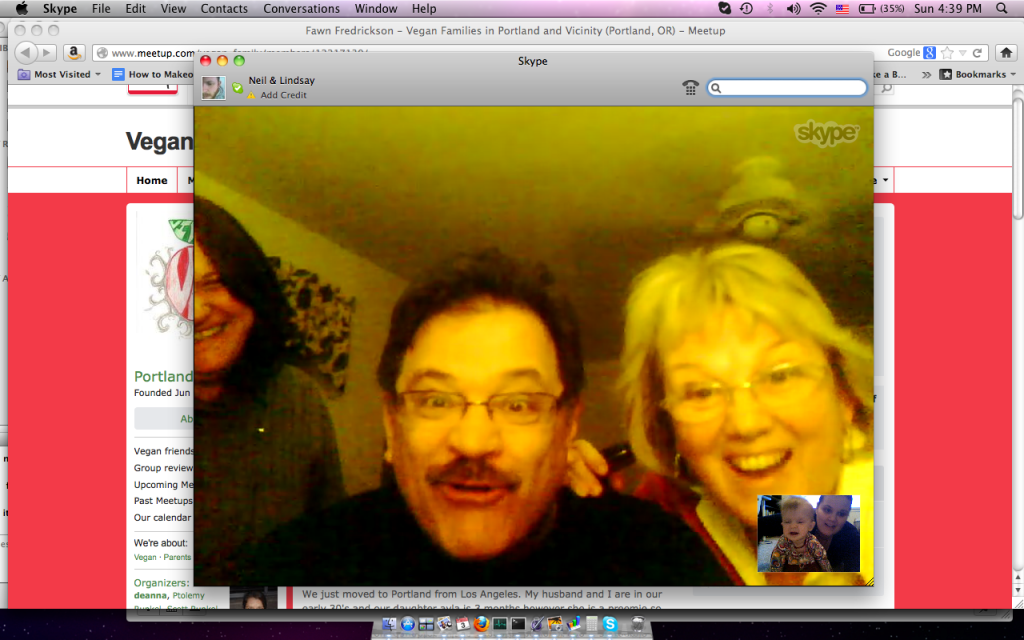Screen dimensions: 1024x640
Task: Click the Skype contact search field
Action: [787, 88]
